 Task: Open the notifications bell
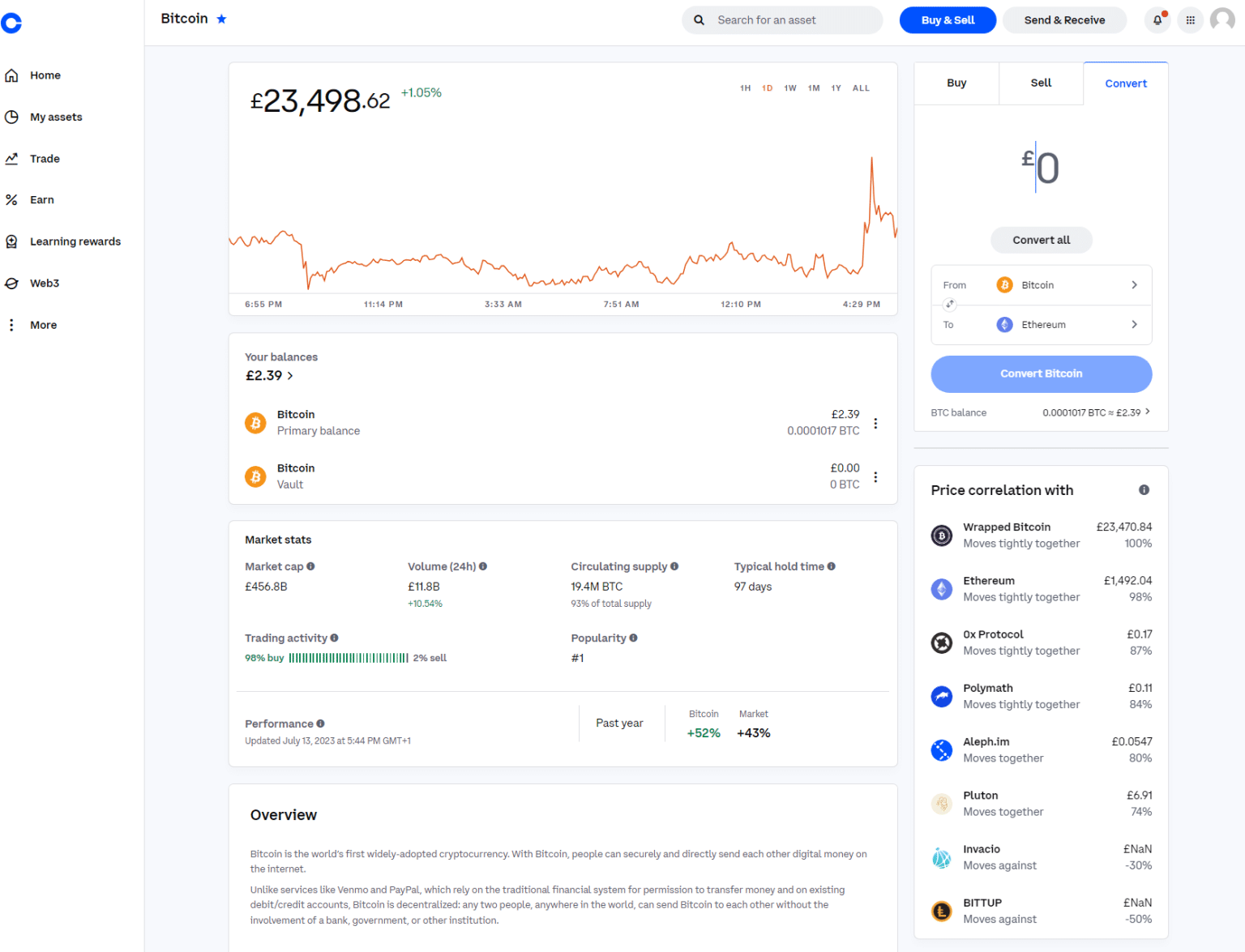pos(1157,19)
